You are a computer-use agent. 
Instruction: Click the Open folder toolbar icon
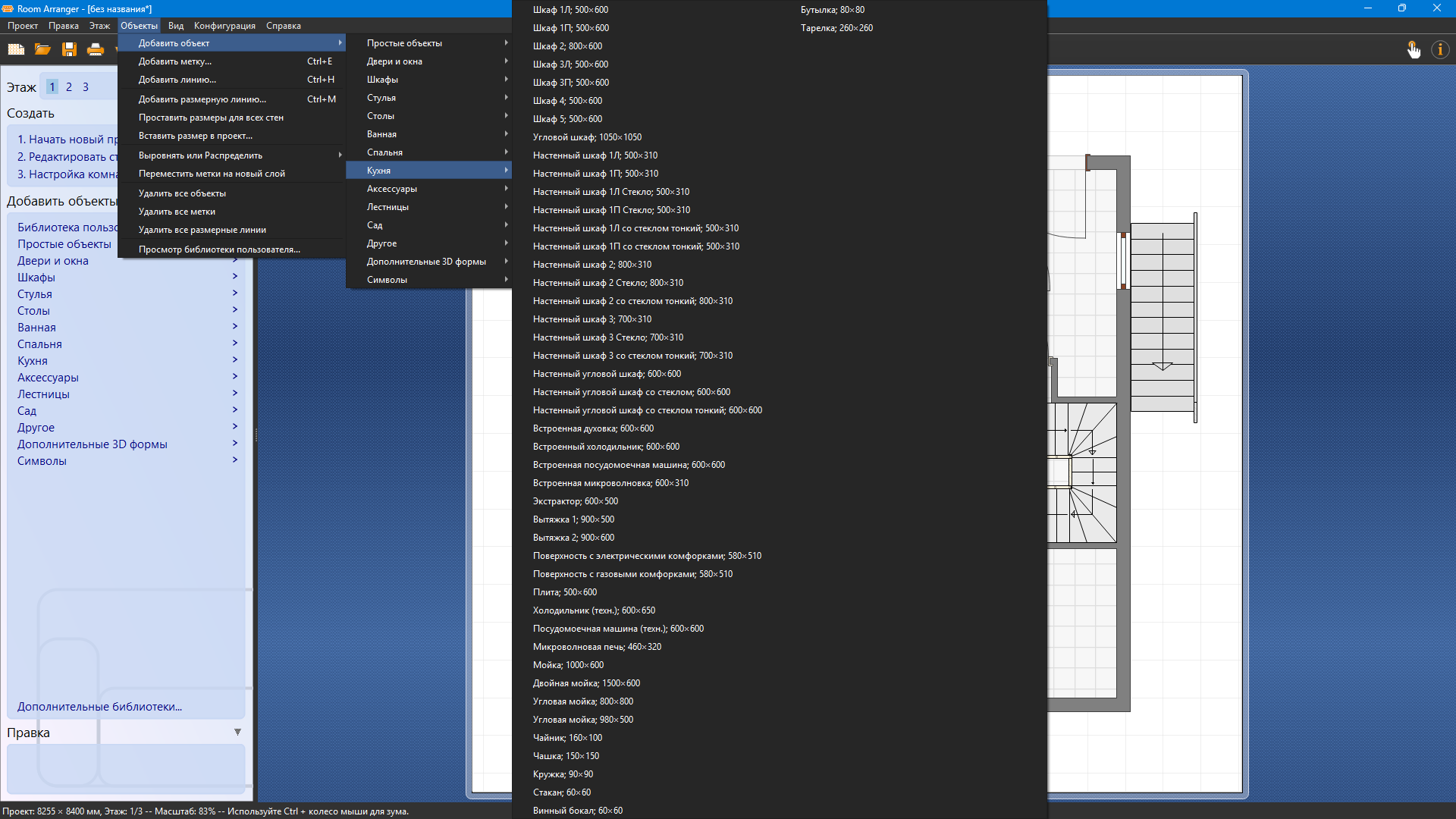pos(42,49)
